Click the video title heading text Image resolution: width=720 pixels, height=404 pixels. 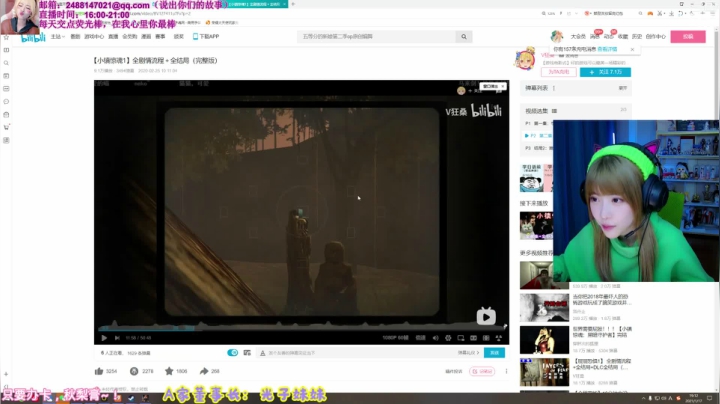point(155,61)
